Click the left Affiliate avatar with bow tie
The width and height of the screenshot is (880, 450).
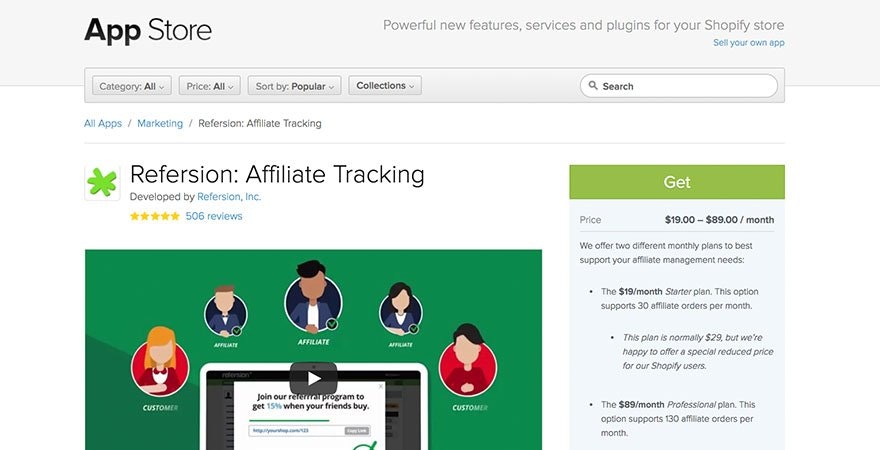coord(226,311)
